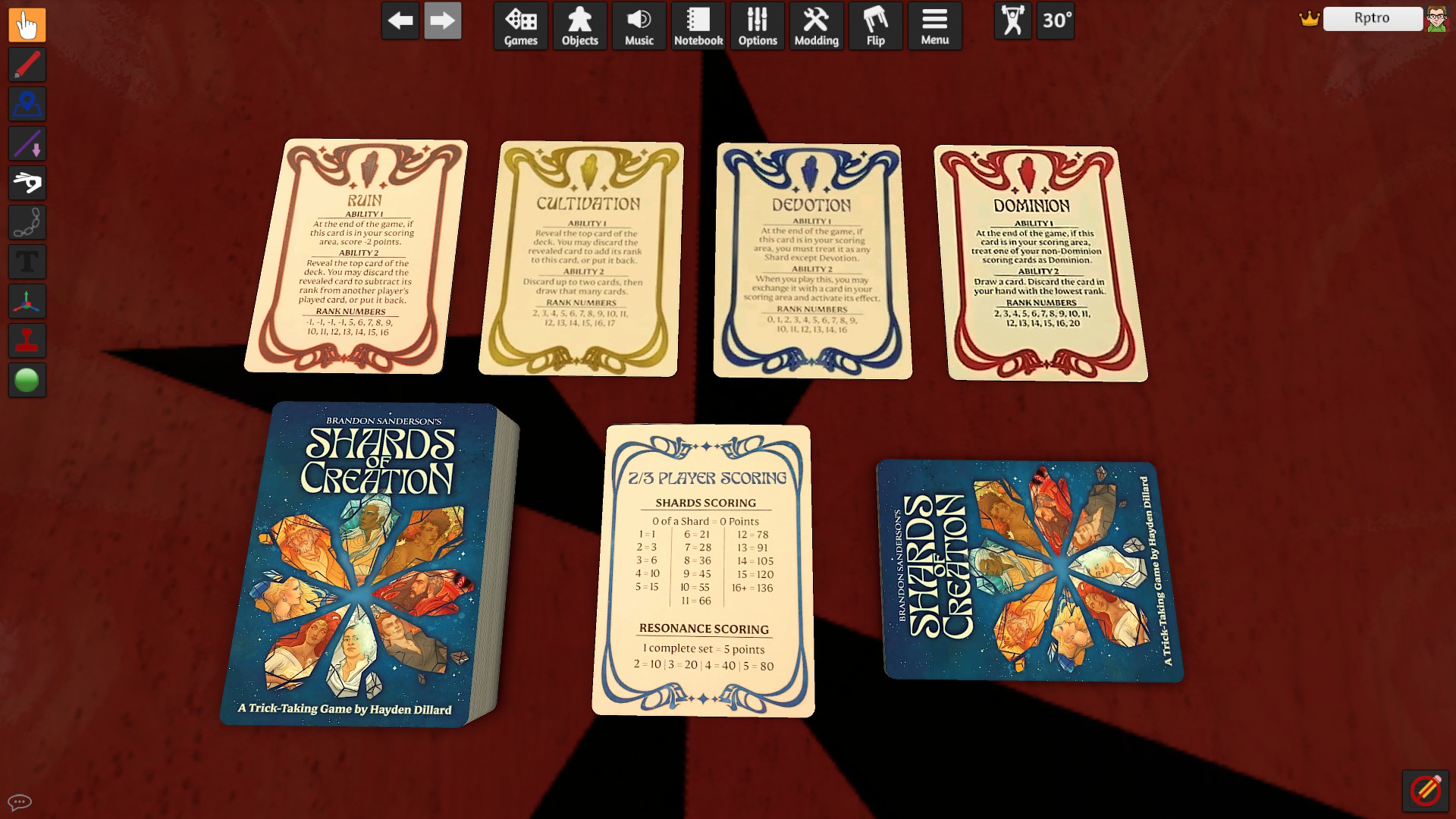Viewport: 1456px width, 819px height.
Task: Open the Notebook menu
Action: [698, 27]
